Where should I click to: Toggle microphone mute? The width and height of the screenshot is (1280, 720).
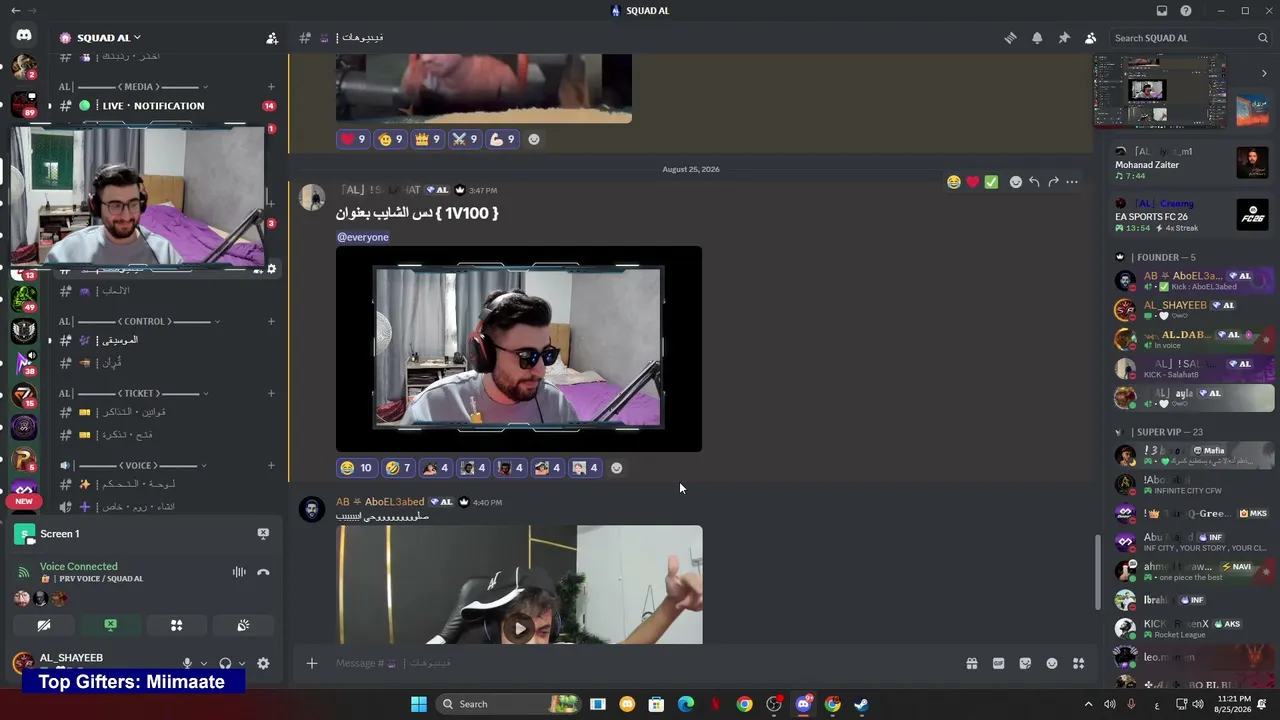[x=187, y=663]
